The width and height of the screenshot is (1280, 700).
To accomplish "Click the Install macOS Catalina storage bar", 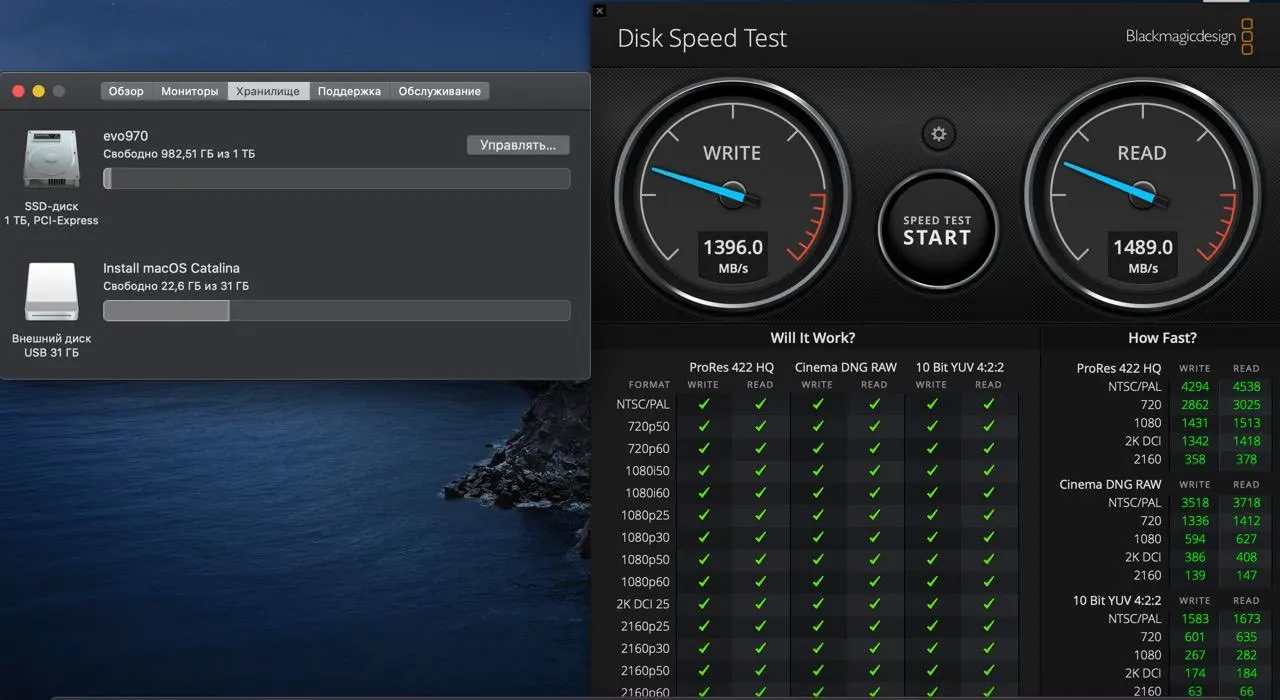I will pyautogui.click(x=337, y=310).
